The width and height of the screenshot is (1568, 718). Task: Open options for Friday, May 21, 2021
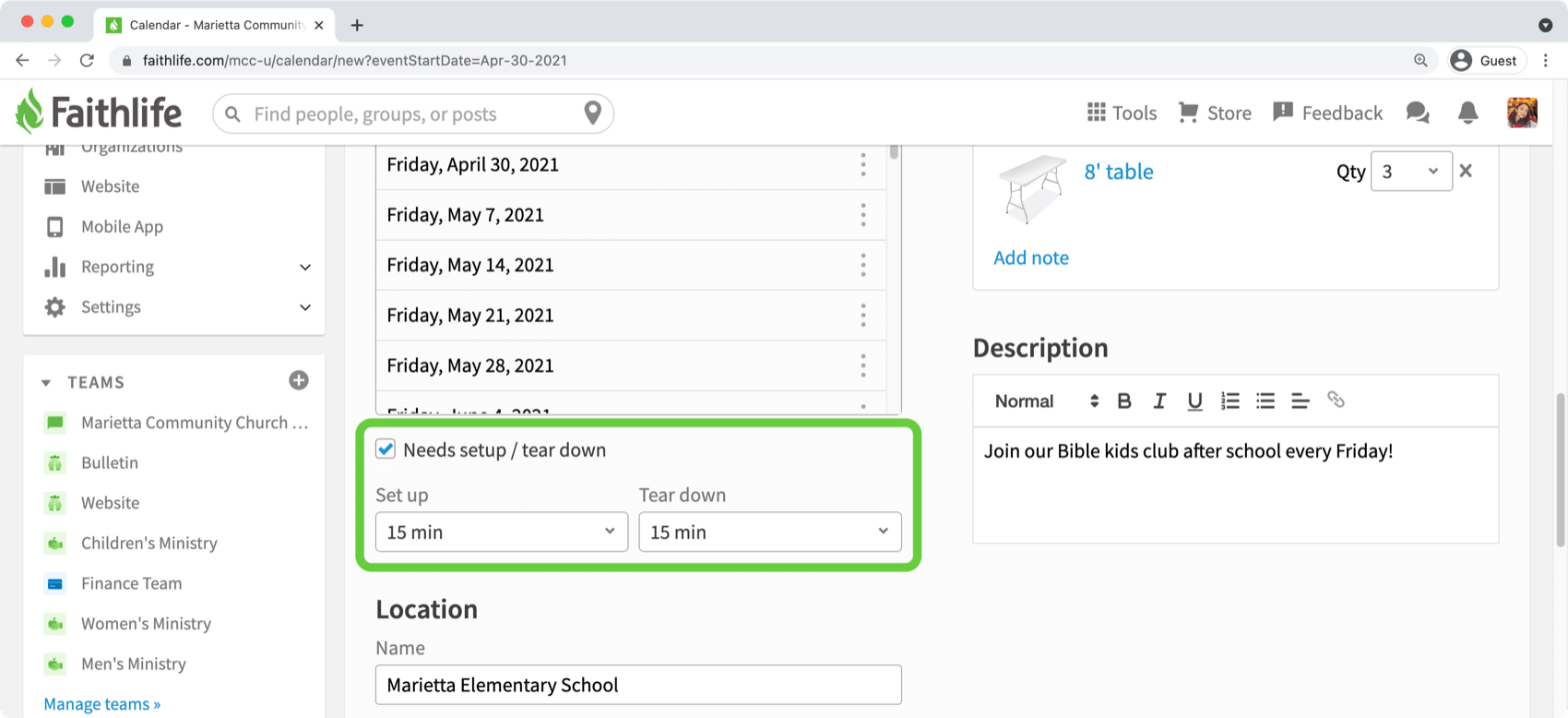[863, 316]
